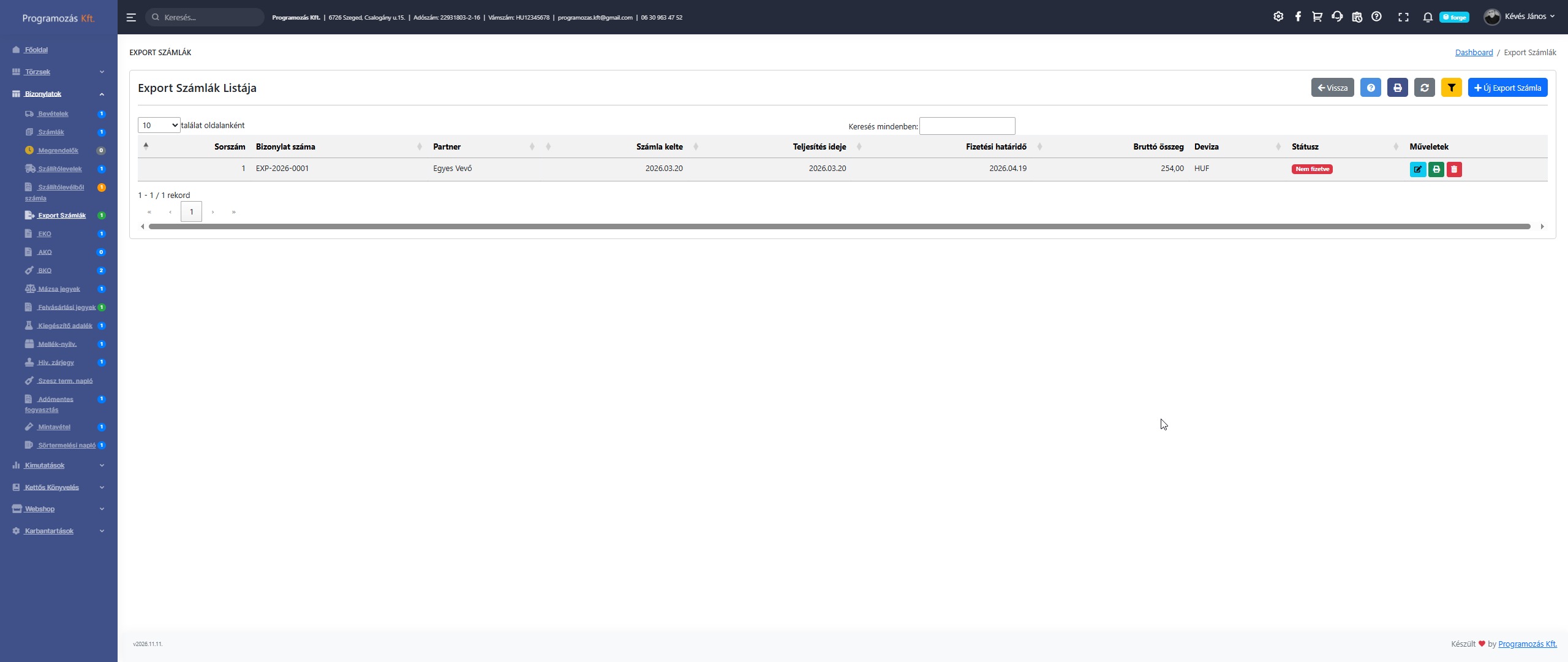Image resolution: width=1568 pixels, height=662 pixels.
Task: Open the Facebook icon in top bar
Action: tap(1298, 17)
